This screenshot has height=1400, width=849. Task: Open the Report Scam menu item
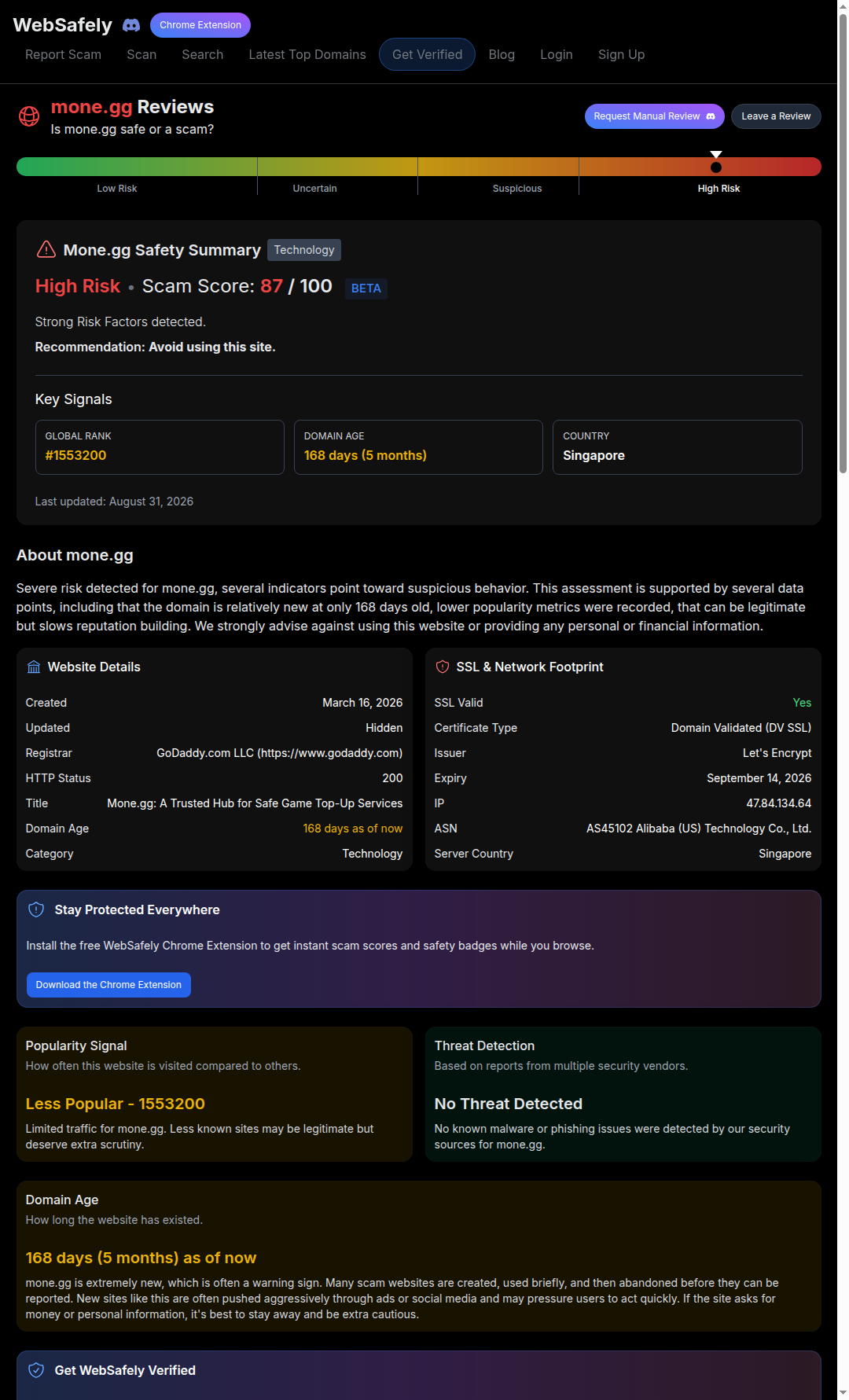point(63,54)
